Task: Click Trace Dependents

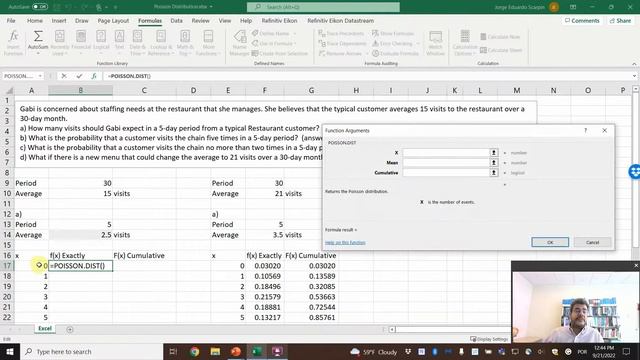Action: click(342, 43)
